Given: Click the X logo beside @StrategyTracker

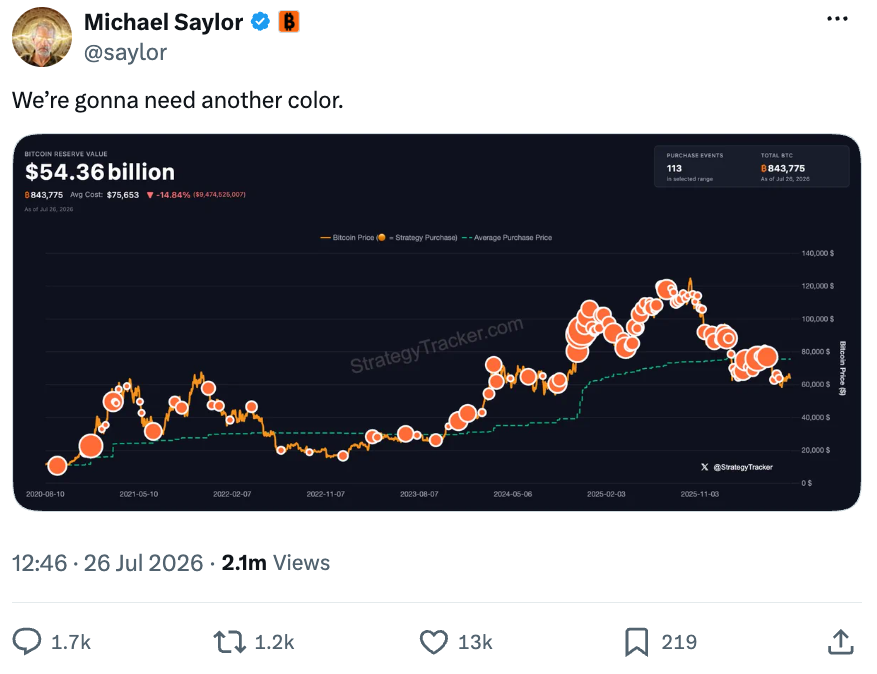Looking at the screenshot, I should coord(705,467).
